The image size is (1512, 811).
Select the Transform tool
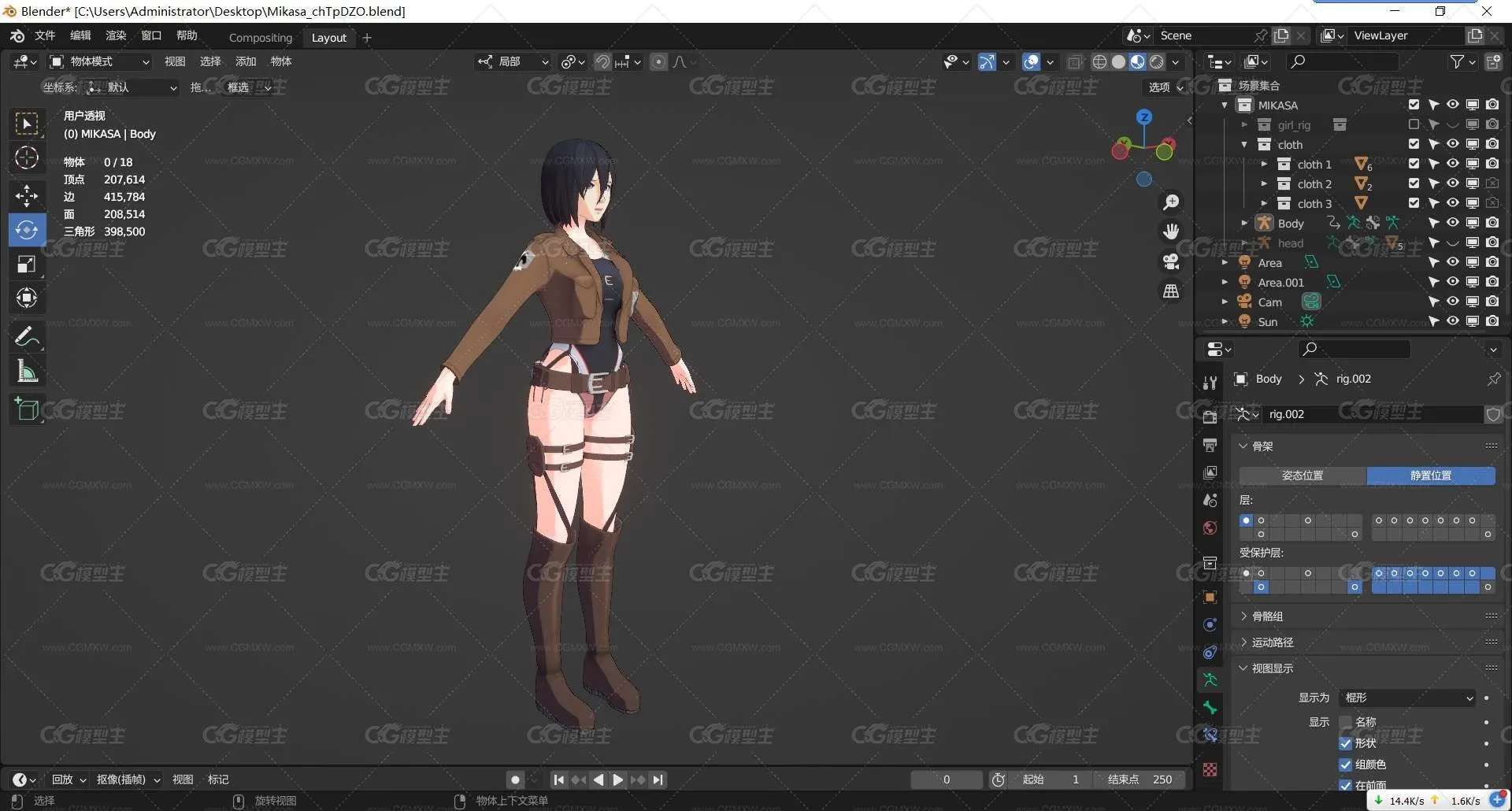pyautogui.click(x=27, y=298)
